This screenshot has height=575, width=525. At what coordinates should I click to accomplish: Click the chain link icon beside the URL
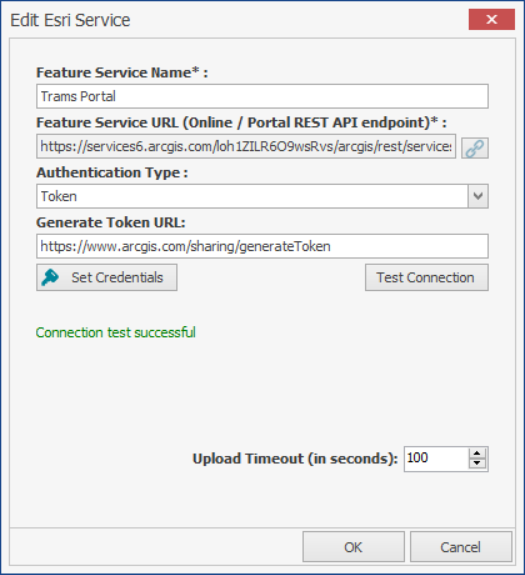click(x=475, y=148)
